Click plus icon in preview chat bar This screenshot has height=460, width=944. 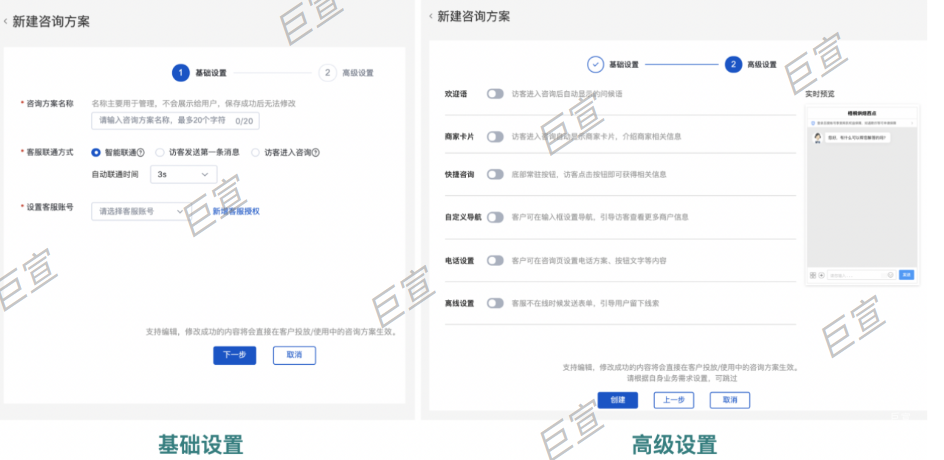[822, 275]
